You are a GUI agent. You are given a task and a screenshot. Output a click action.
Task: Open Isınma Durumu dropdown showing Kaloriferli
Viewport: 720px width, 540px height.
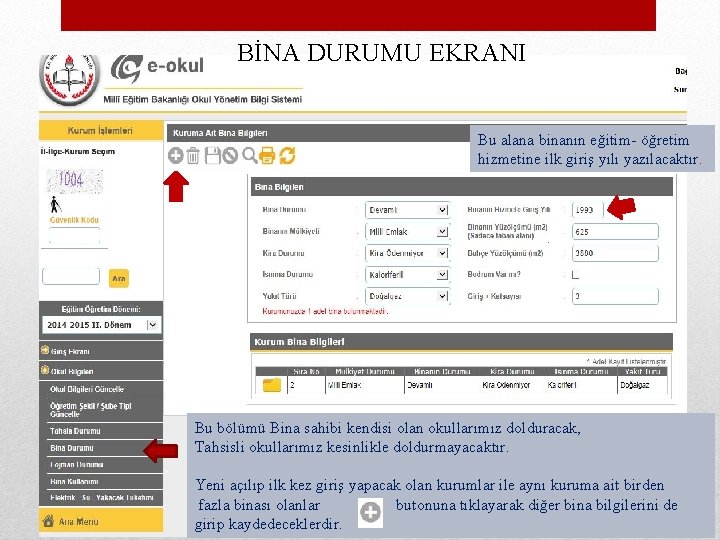pos(407,275)
